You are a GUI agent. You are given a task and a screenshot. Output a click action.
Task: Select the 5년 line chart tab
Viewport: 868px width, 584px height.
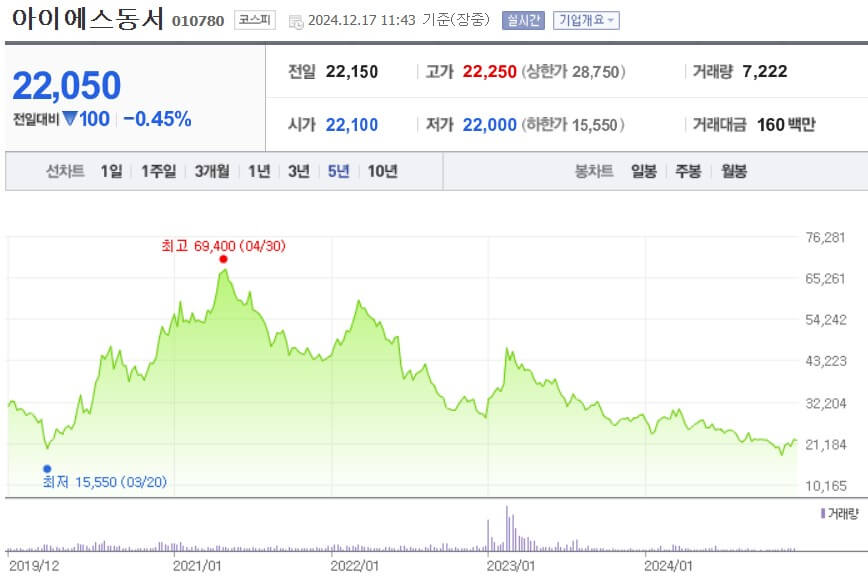[339, 171]
